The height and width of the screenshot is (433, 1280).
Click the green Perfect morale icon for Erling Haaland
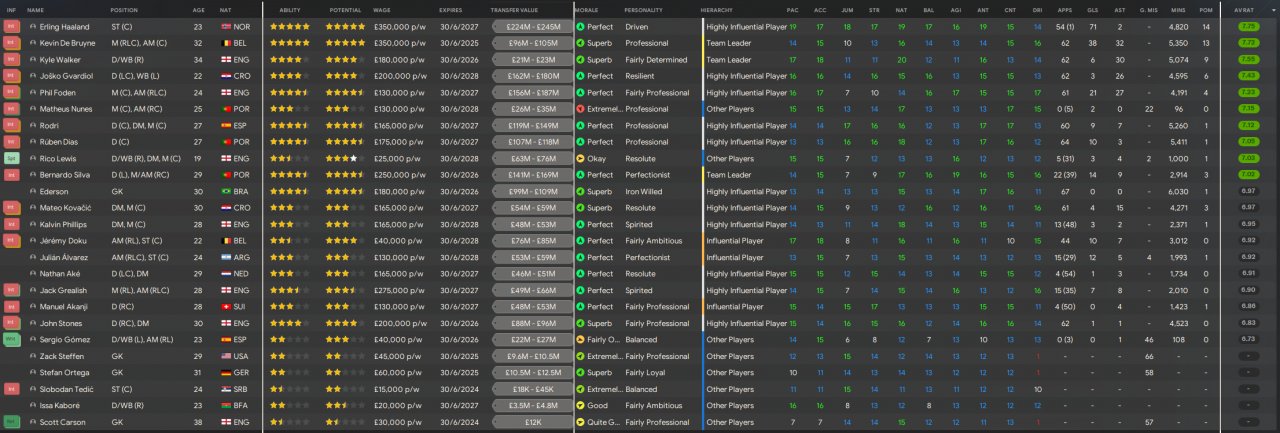581,27
